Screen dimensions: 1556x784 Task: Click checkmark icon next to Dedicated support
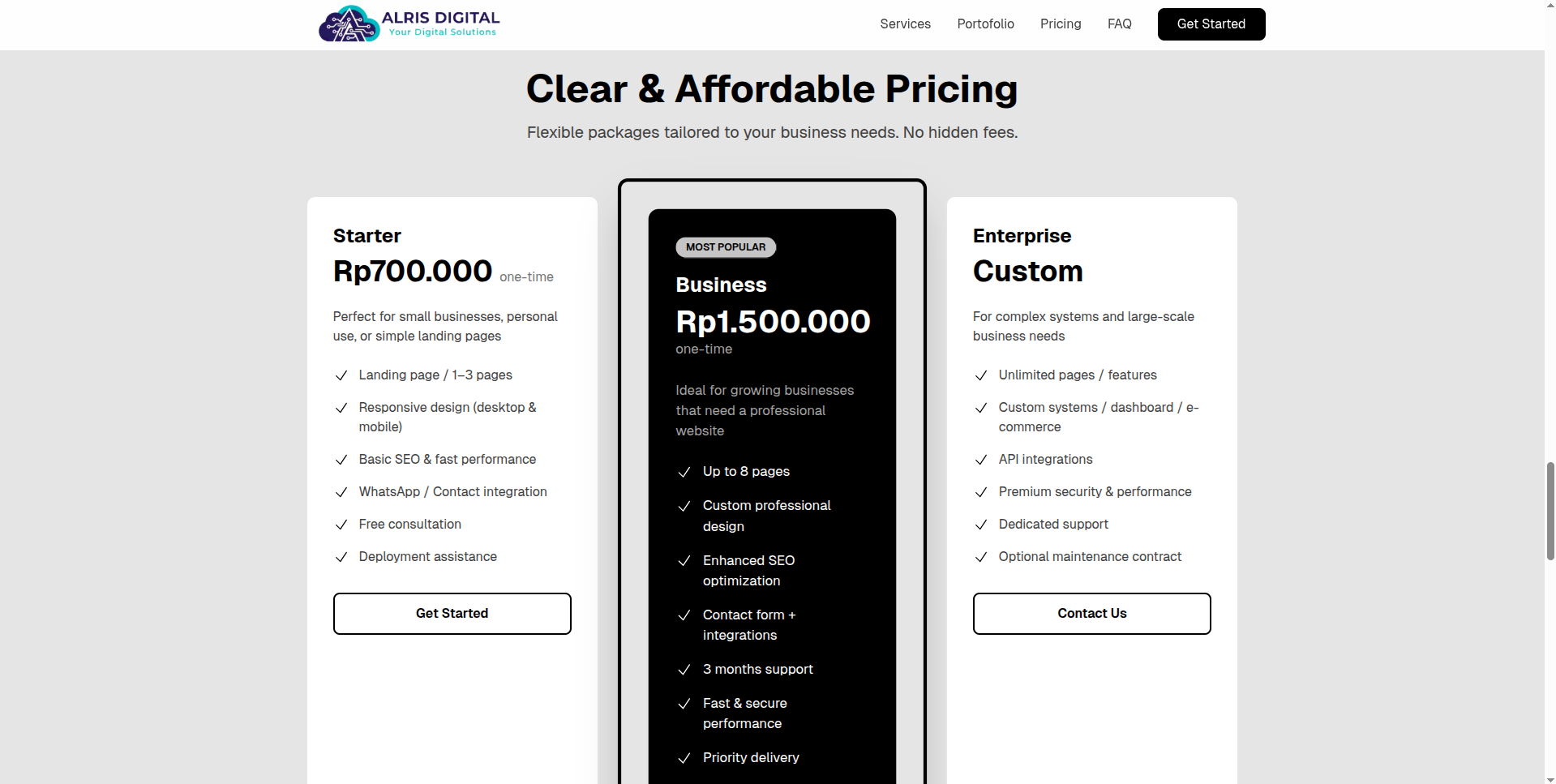click(x=981, y=525)
